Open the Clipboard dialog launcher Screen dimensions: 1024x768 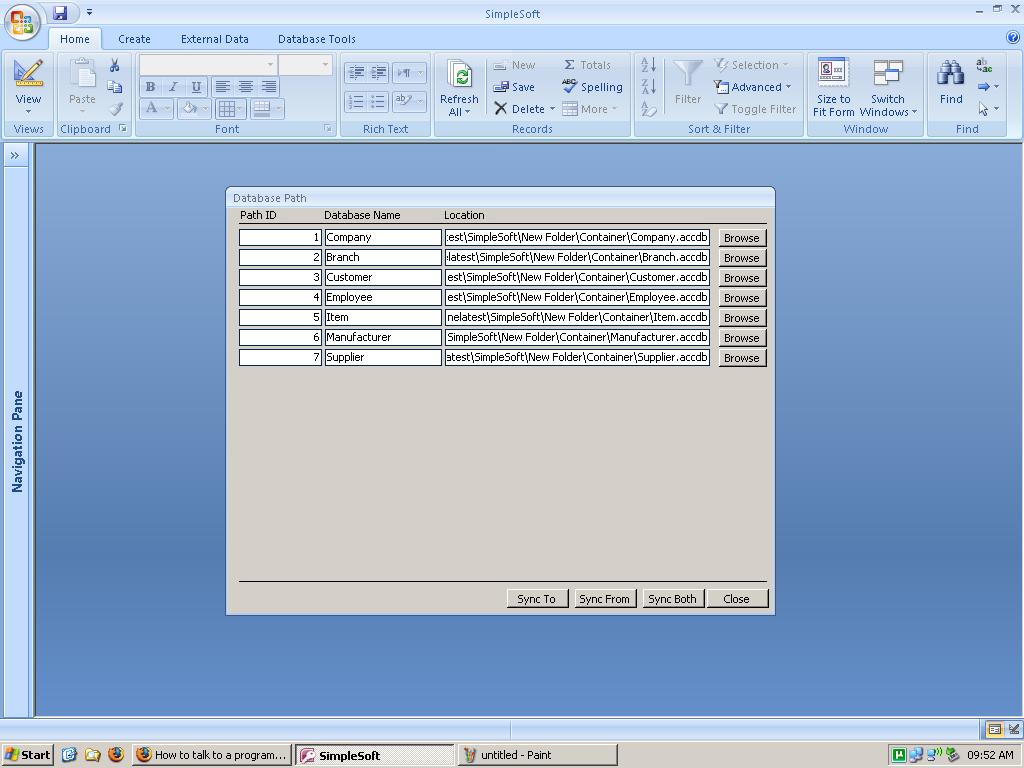point(123,129)
